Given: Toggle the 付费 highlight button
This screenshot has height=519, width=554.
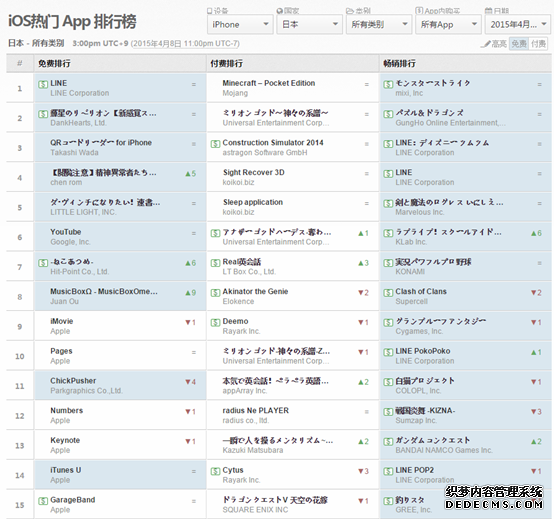Looking at the screenshot, I should click(538, 44).
